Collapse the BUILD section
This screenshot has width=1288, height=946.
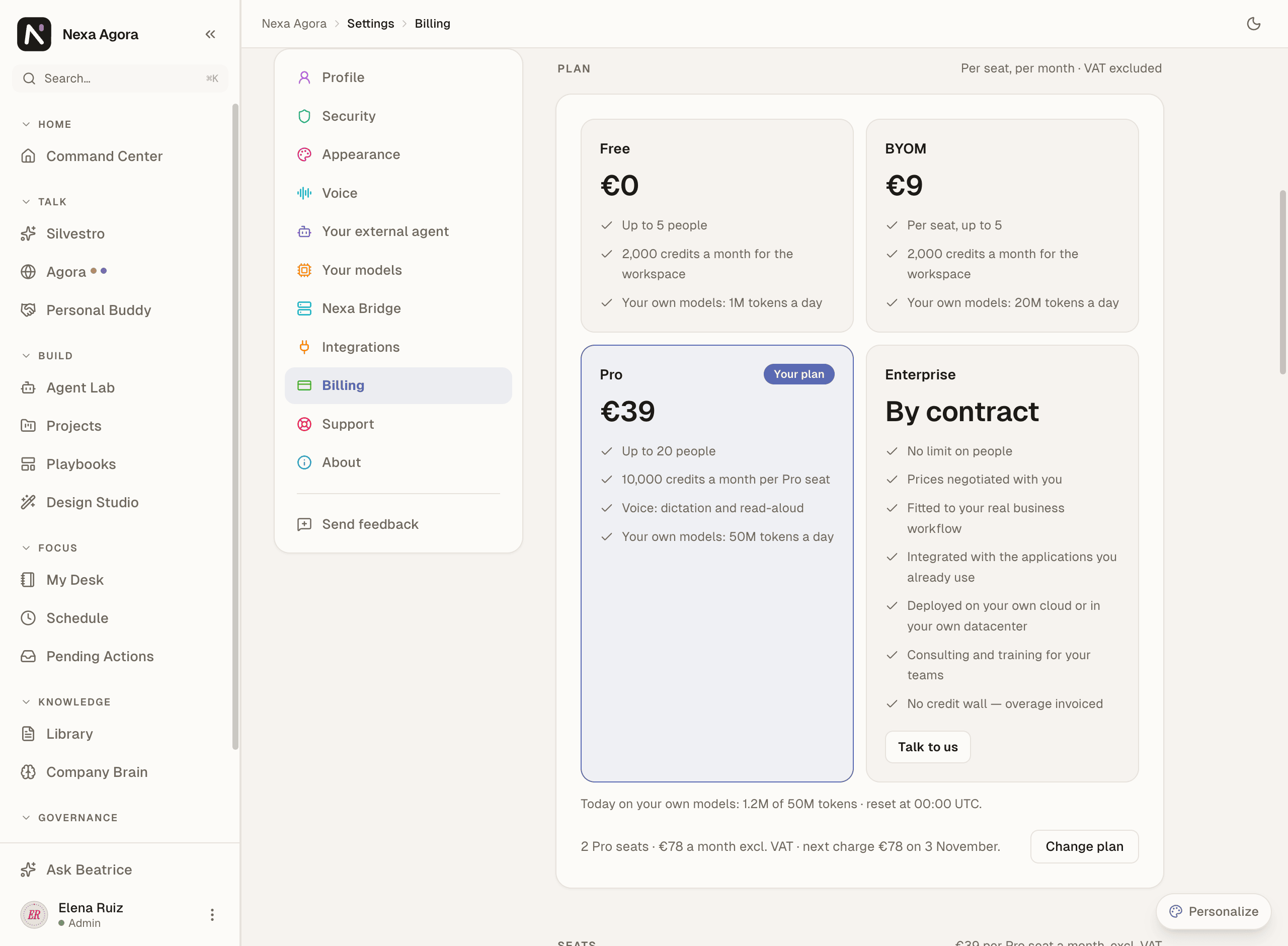click(26, 356)
